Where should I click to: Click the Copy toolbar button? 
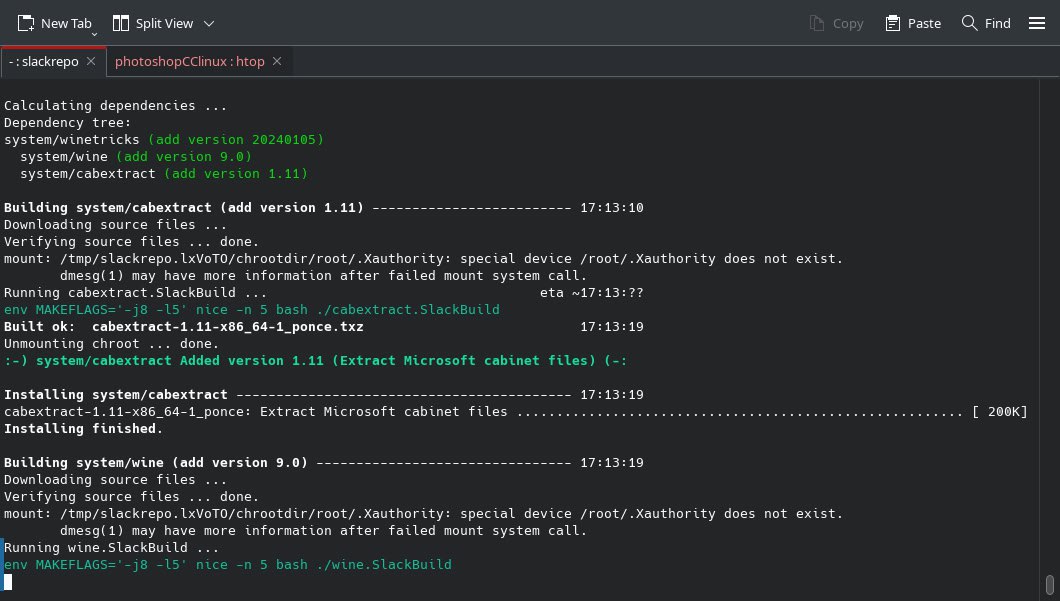coord(836,24)
